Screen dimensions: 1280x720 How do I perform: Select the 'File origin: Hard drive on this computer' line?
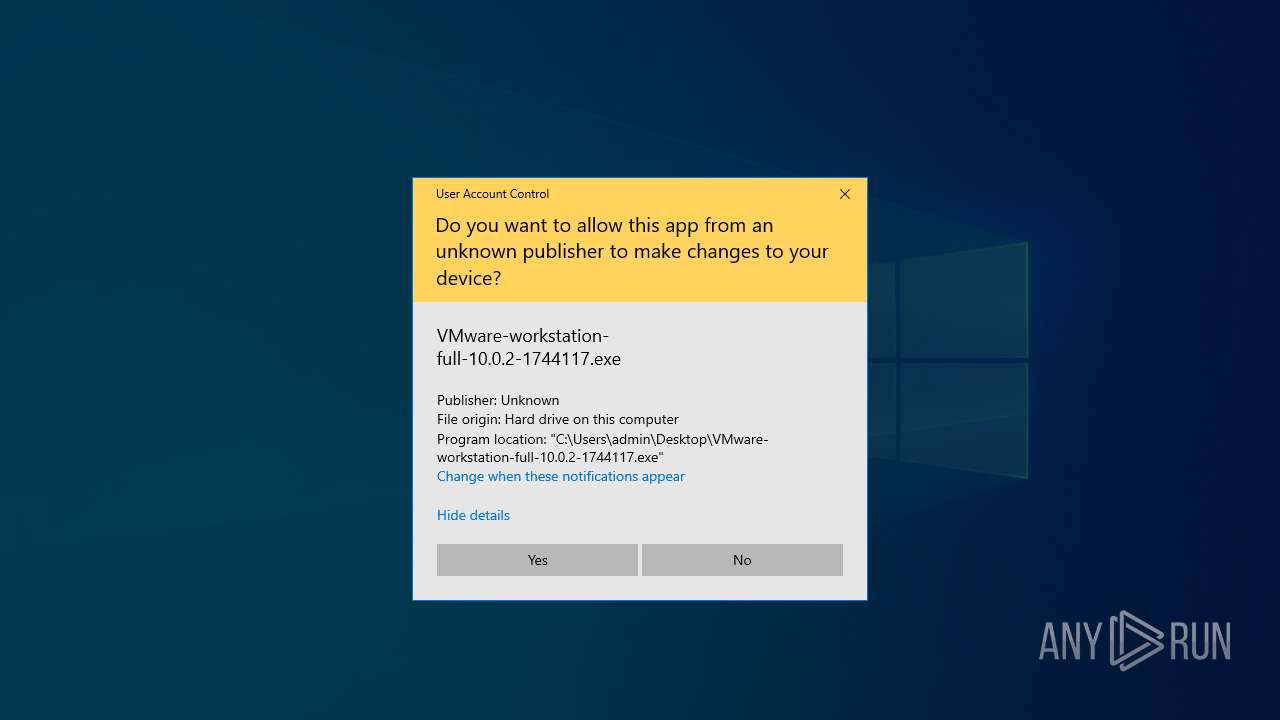point(558,419)
